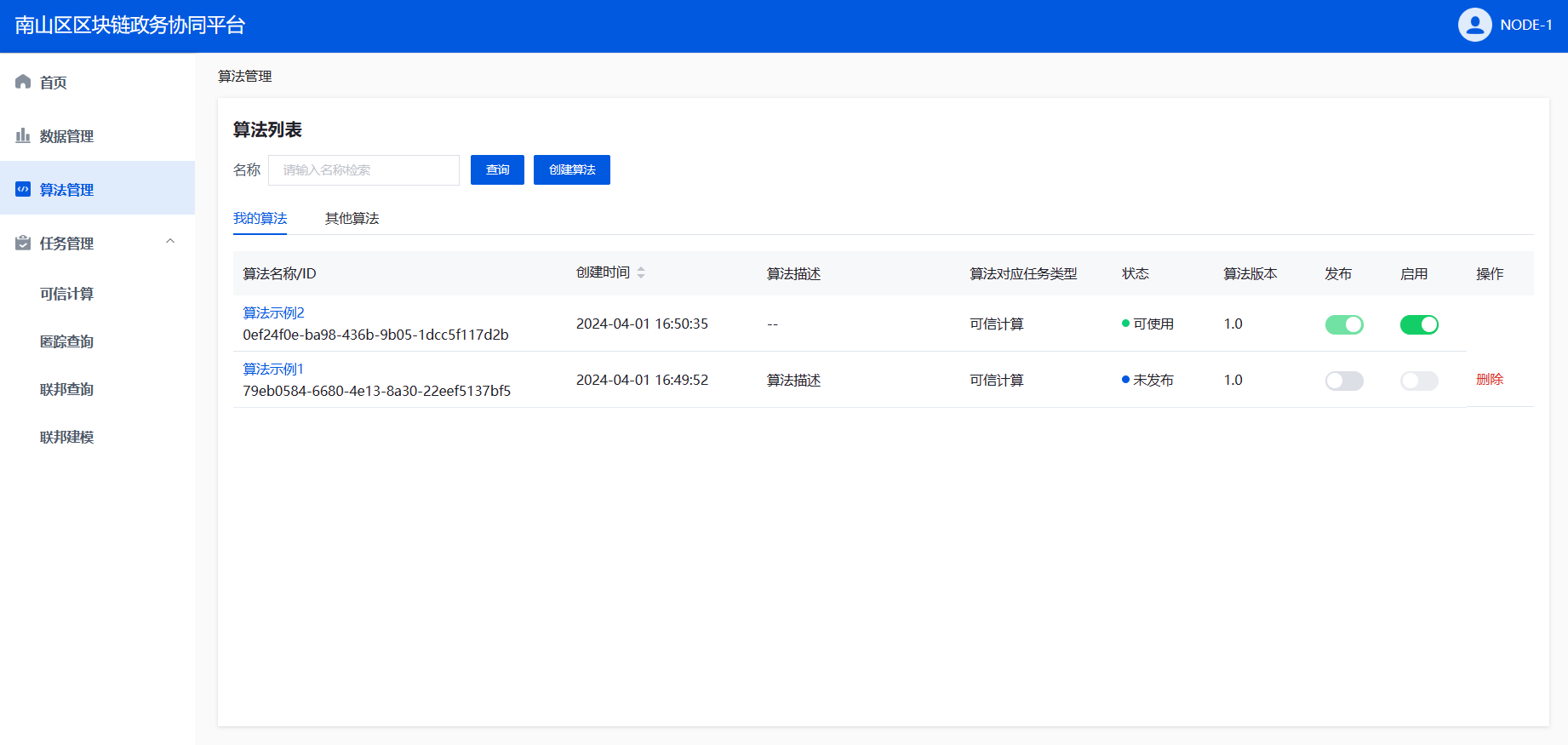Switch to 我的算法 tab
1568x745 pixels.
[260, 219]
